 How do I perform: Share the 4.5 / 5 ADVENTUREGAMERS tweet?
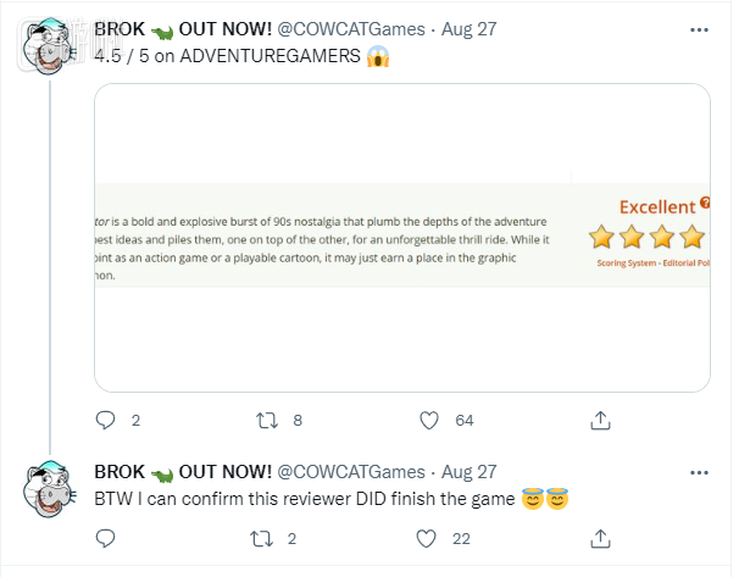[600, 421]
